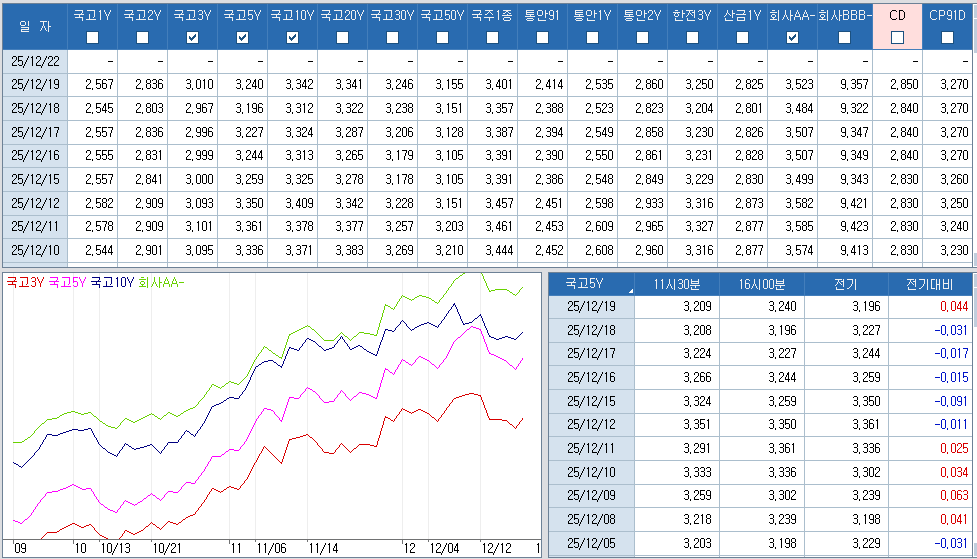Enable the 국고1Y checkbox

93,38
